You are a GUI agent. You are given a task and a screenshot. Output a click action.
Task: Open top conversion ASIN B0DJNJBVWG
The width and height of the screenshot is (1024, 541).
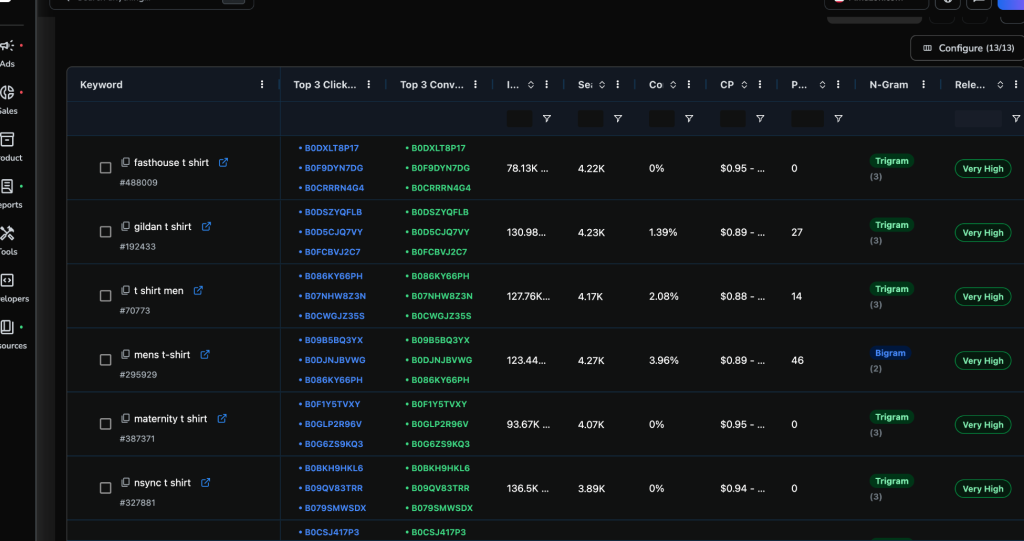[441, 360]
